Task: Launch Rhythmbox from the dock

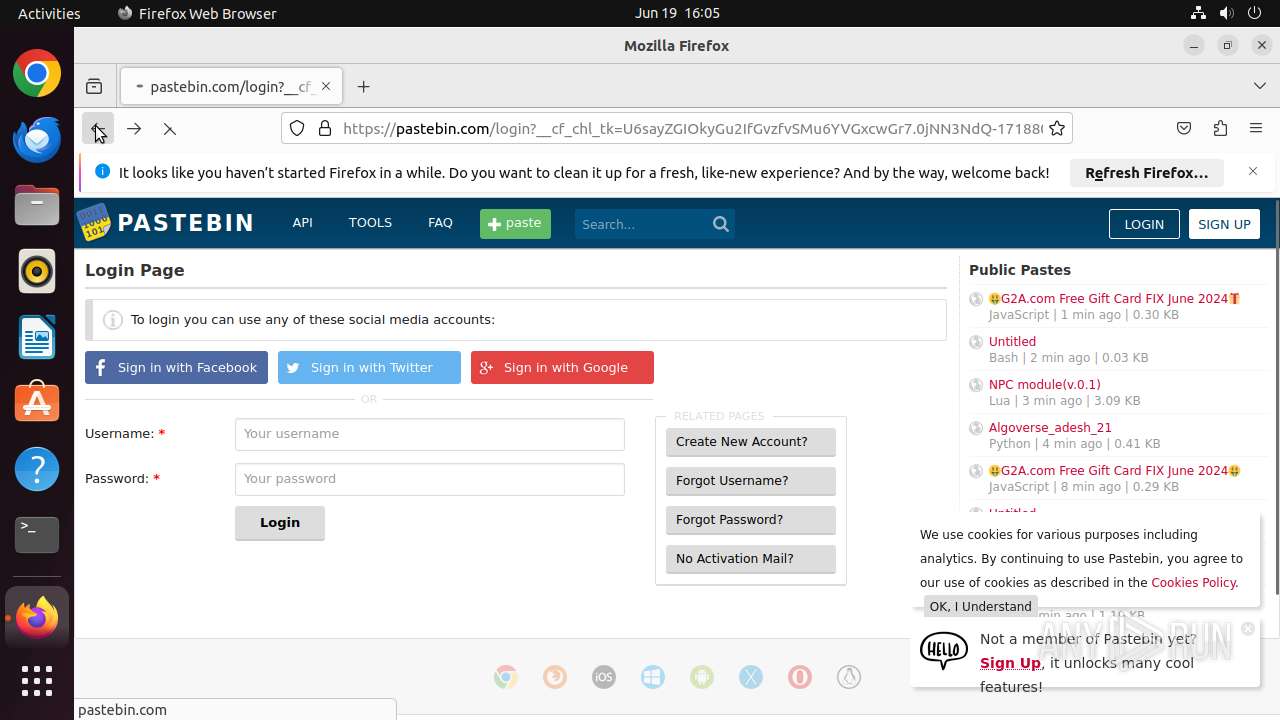Action: tap(37, 272)
